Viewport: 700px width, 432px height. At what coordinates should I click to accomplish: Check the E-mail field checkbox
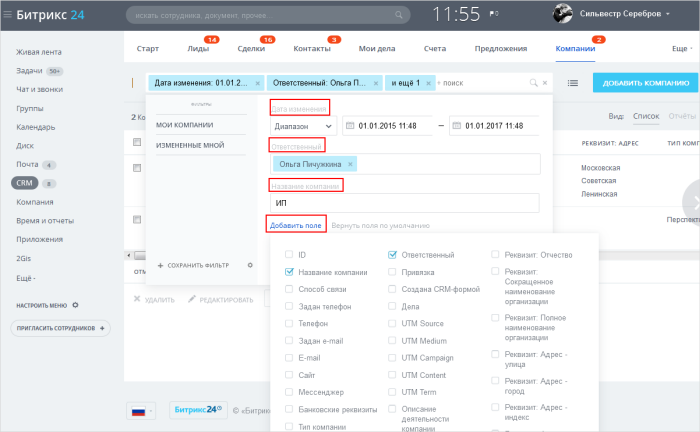[x=289, y=358]
